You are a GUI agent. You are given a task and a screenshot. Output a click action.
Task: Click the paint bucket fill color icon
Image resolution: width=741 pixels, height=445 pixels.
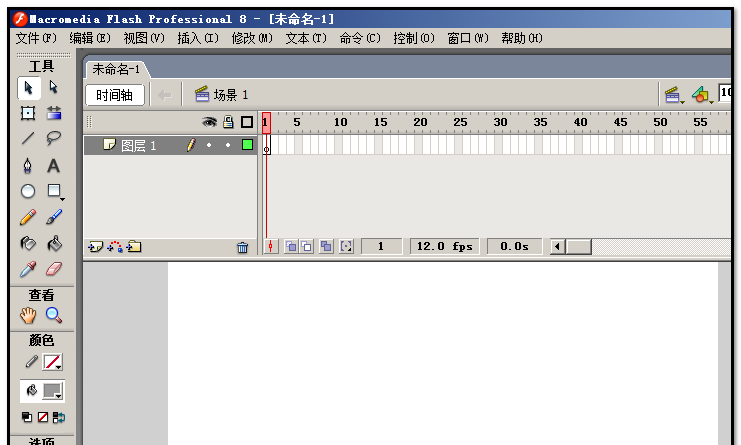tap(32, 391)
